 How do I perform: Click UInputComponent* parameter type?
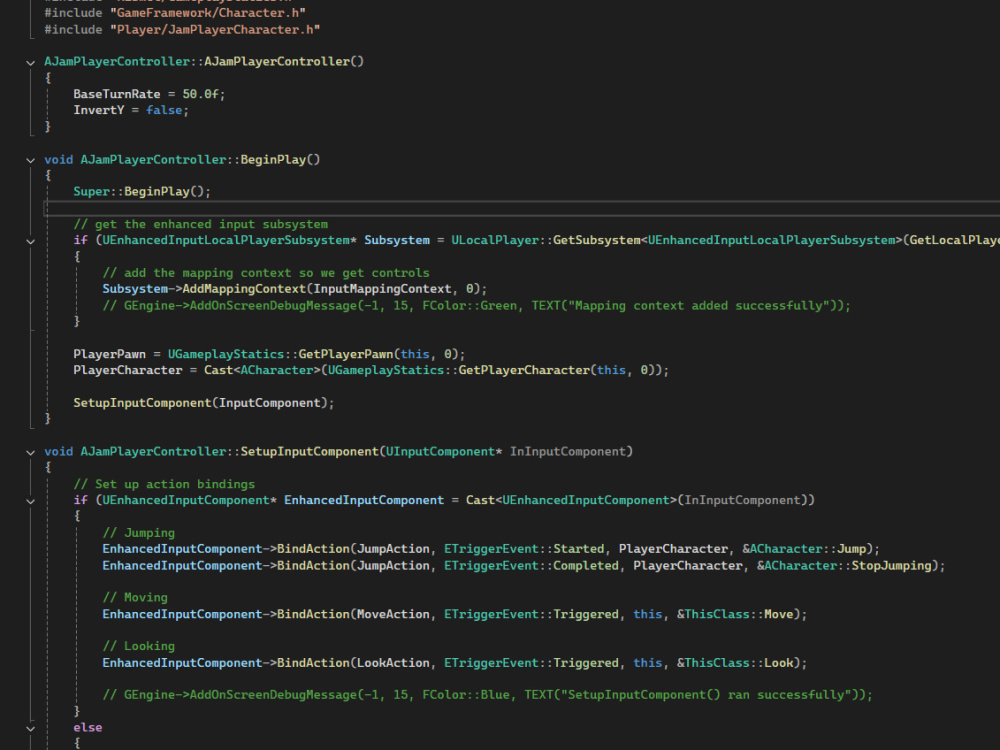[x=444, y=452]
